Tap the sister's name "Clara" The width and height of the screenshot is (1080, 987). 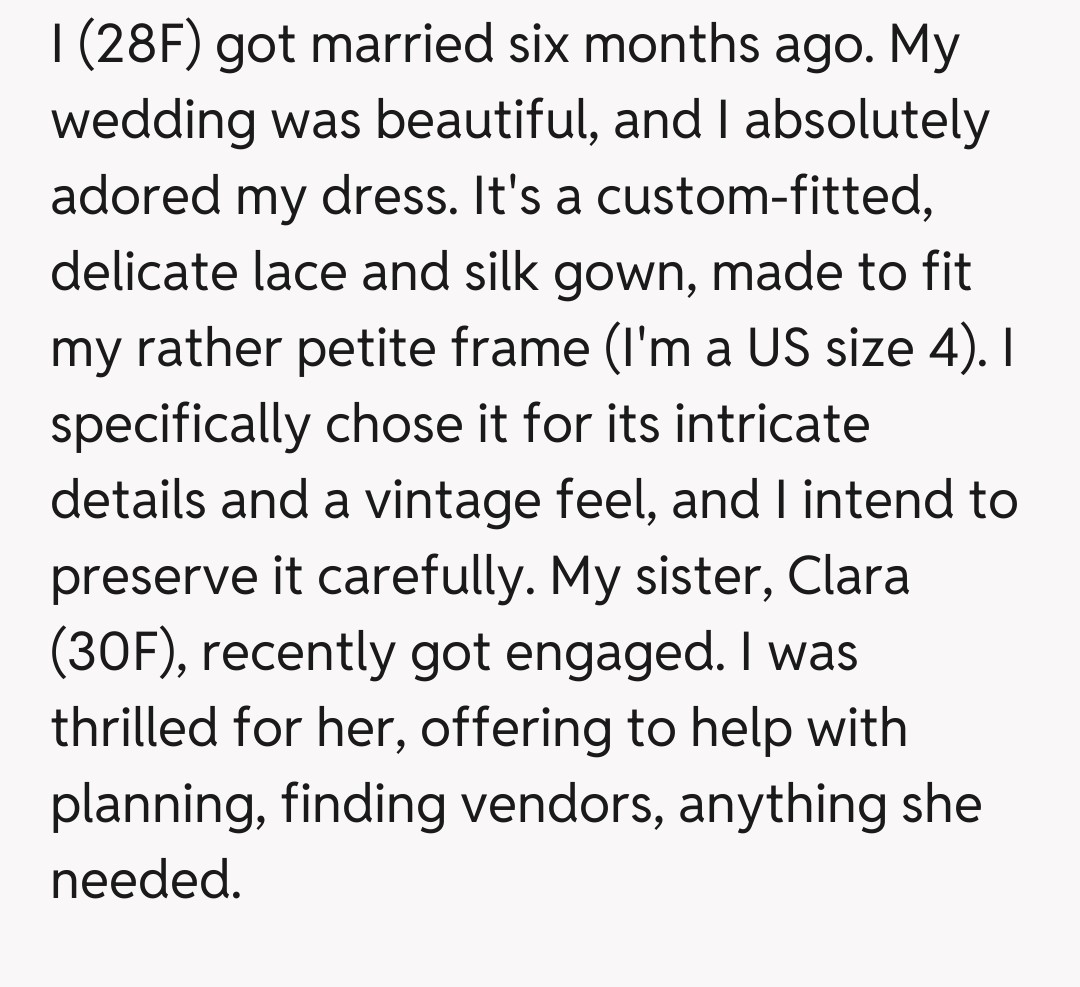(x=848, y=577)
